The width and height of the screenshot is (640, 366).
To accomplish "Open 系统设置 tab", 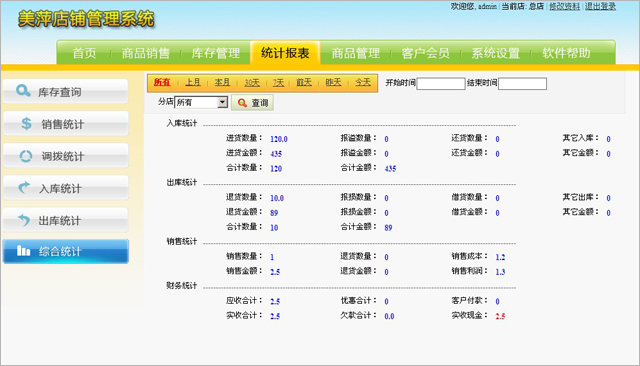I will (496, 53).
